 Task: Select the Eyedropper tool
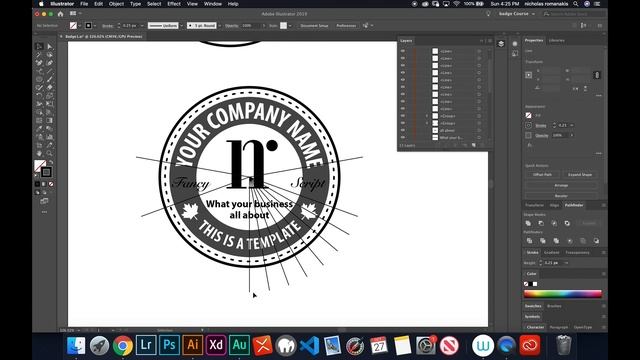(40, 129)
